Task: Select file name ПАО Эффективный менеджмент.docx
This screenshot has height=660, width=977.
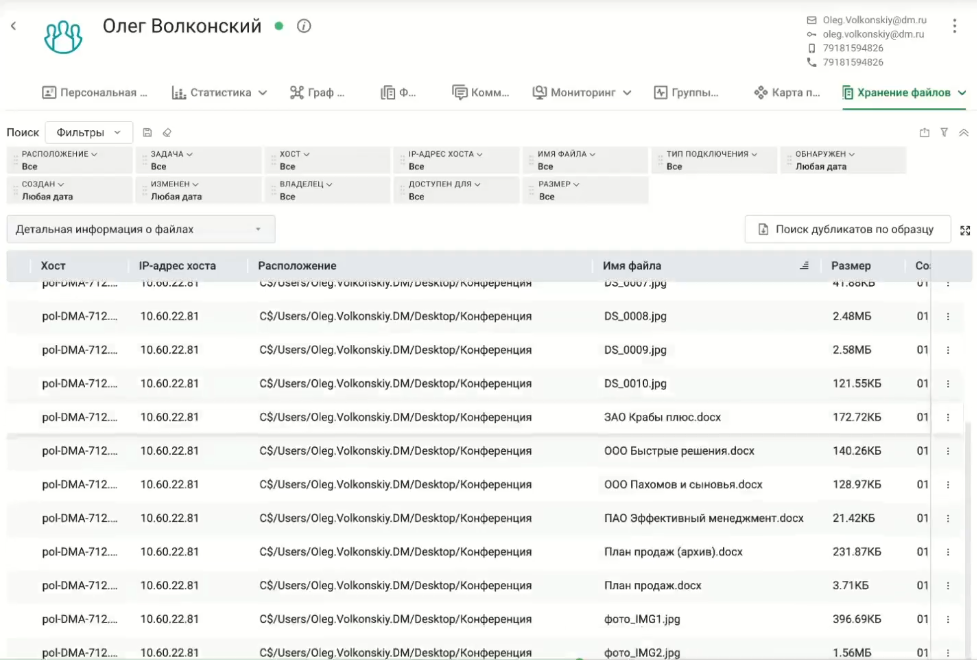Action: coord(704,519)
